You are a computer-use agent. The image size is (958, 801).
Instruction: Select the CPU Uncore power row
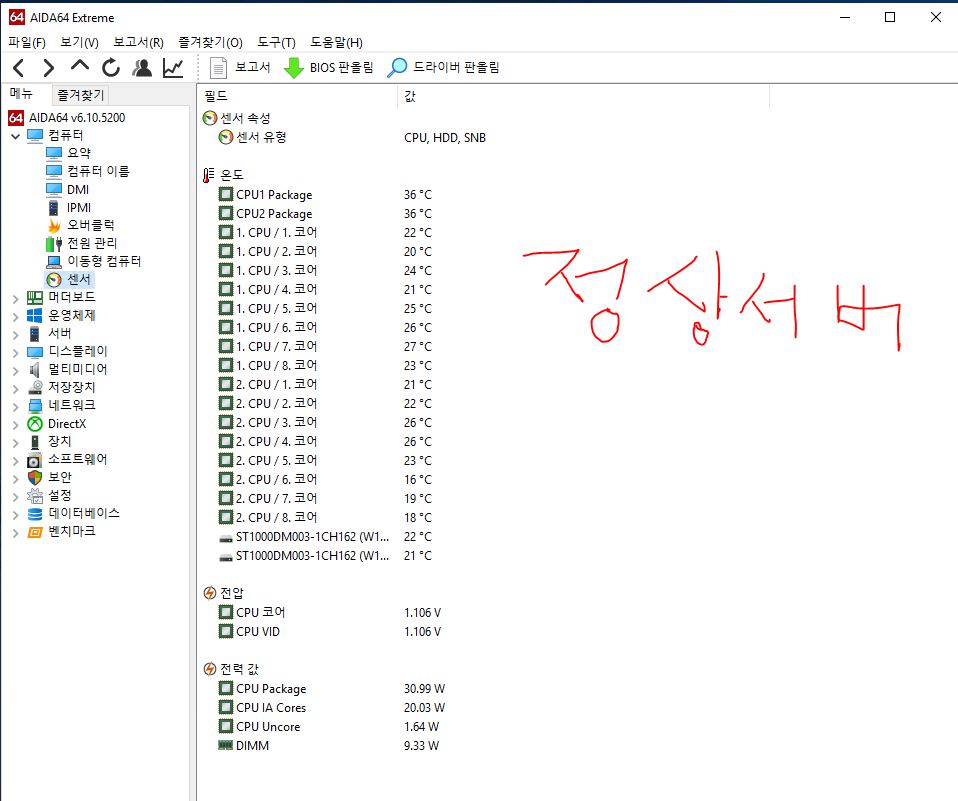tap(330, 726)
